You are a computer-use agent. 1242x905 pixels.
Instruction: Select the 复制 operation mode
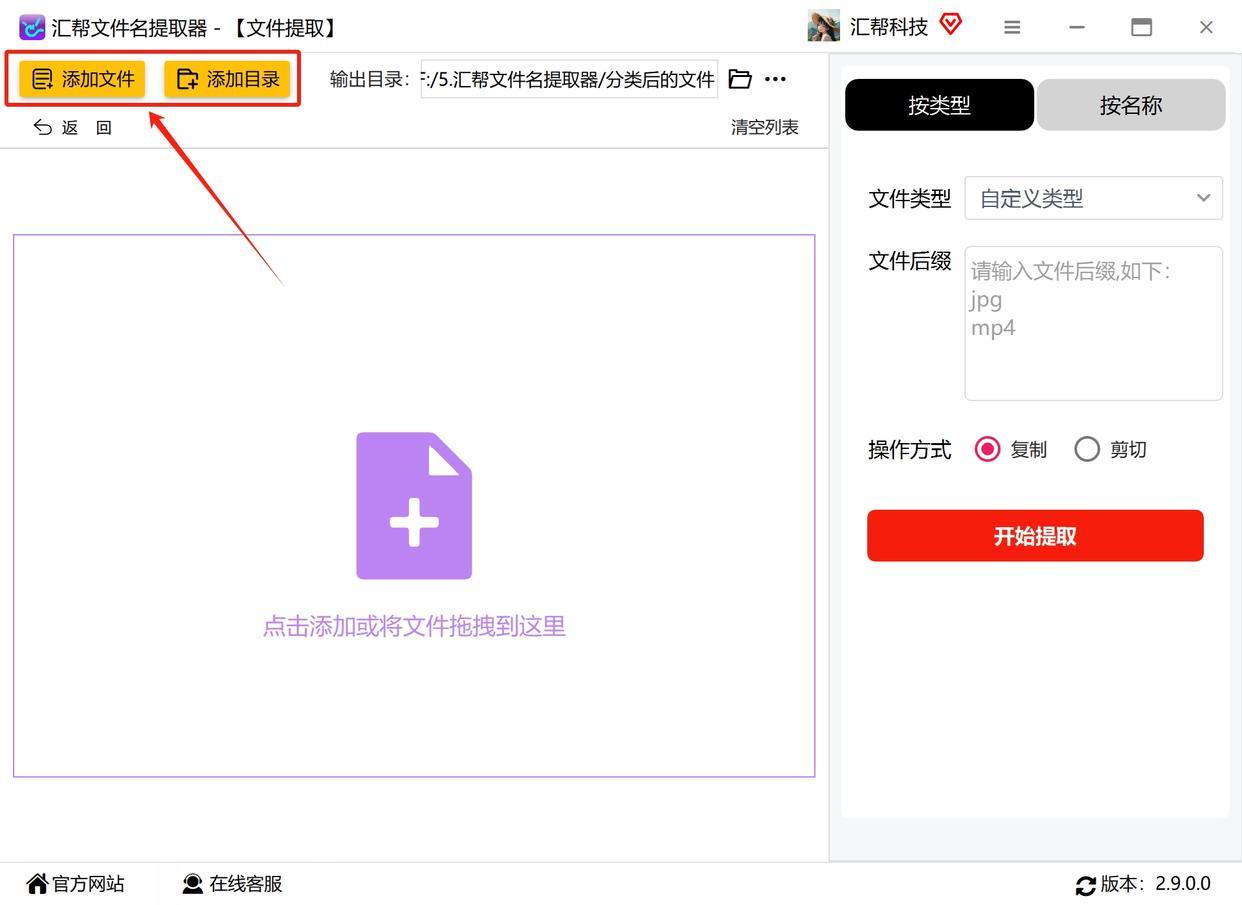click(987, 449)
